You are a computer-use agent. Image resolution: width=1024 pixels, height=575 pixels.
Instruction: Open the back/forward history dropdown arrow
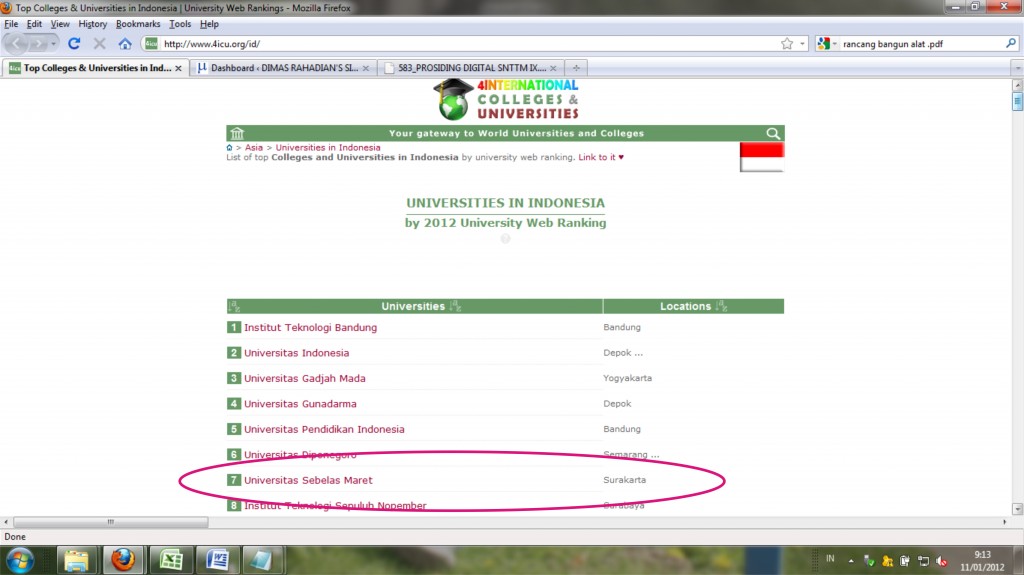pyautogui.click(x=54, y=44)
